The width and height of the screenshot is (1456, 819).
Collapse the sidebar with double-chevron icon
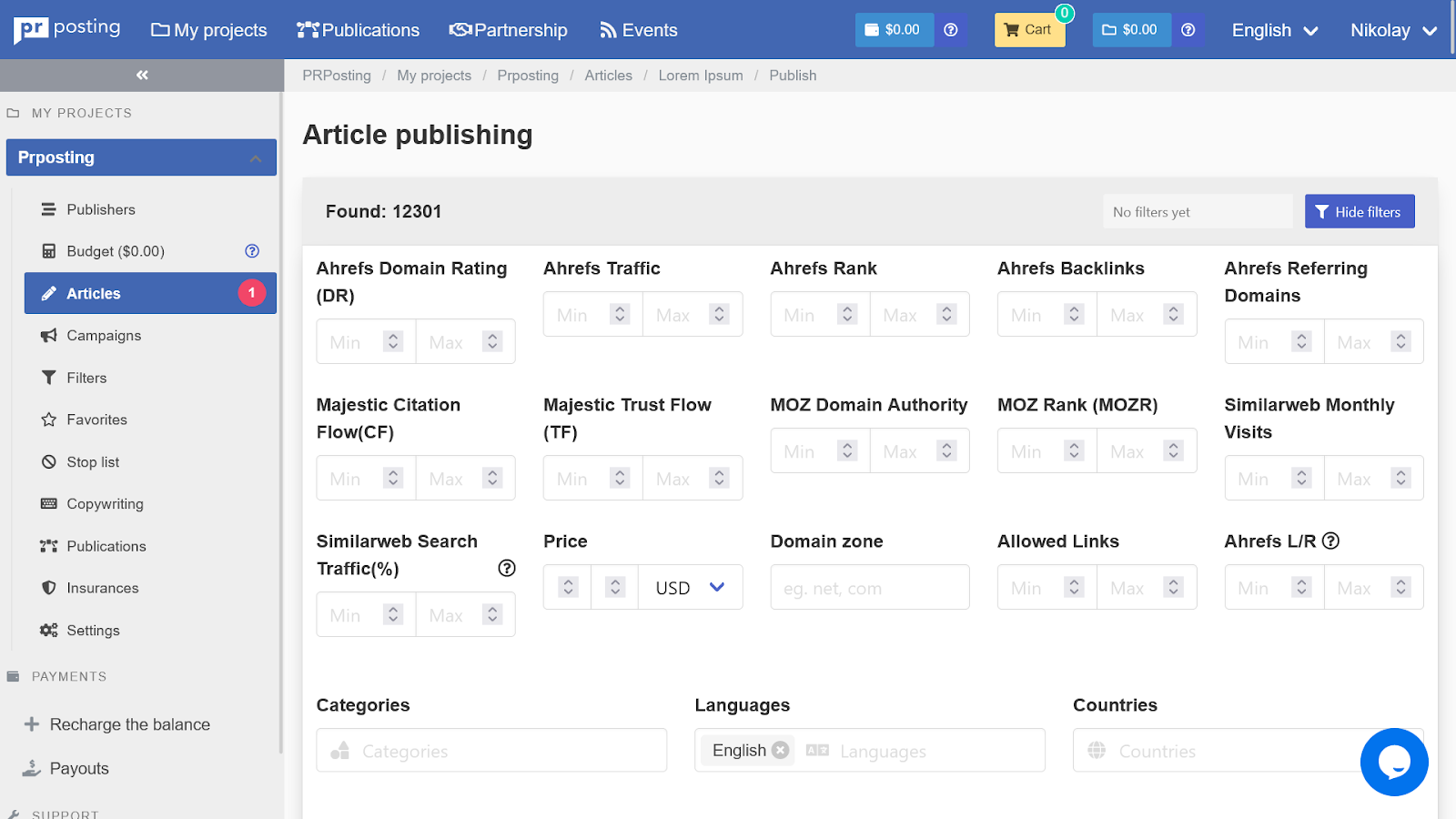coord(142,76)
